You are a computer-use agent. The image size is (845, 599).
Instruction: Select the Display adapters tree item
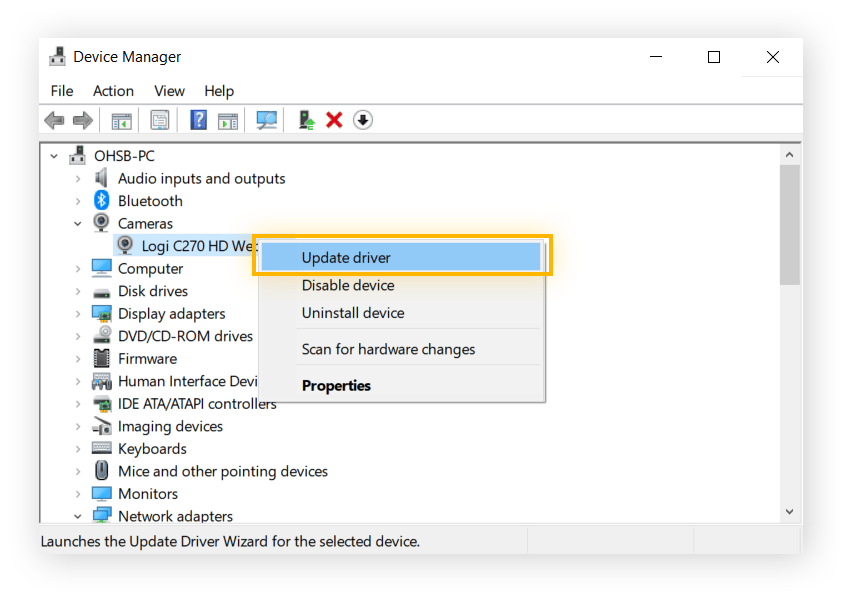click(x=171, y=314)
